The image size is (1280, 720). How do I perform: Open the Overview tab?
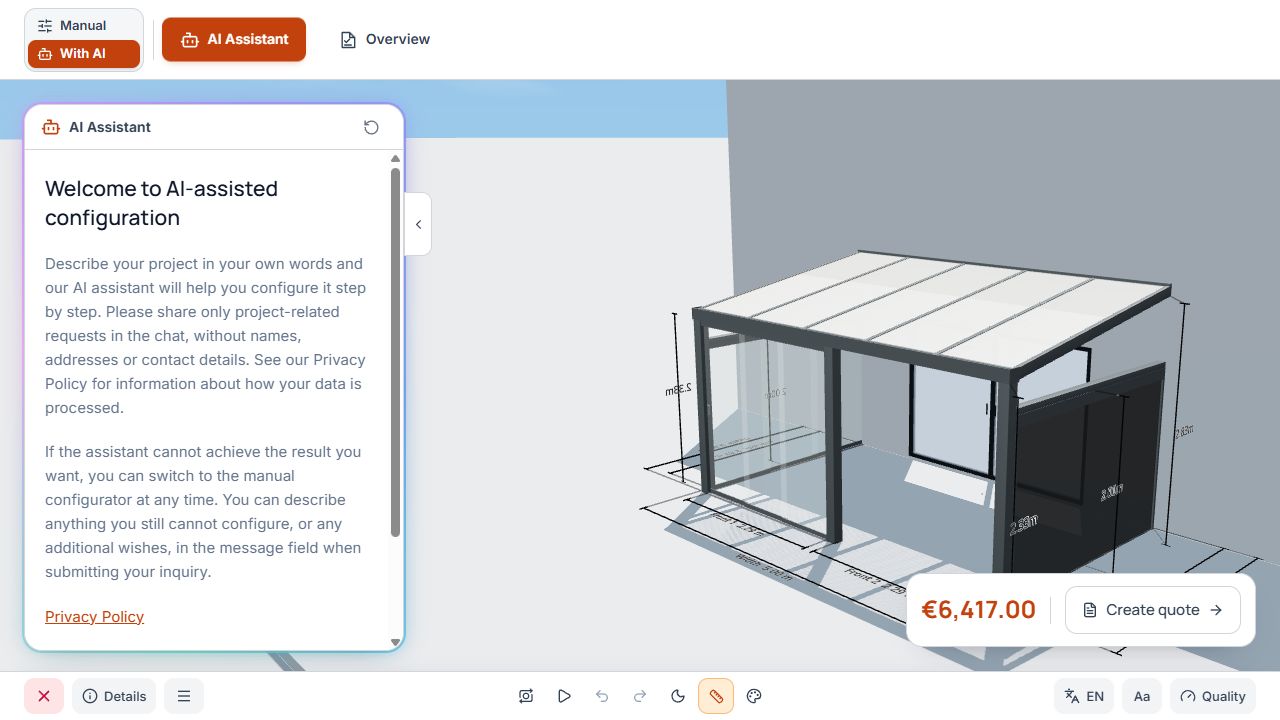point(385,40)
